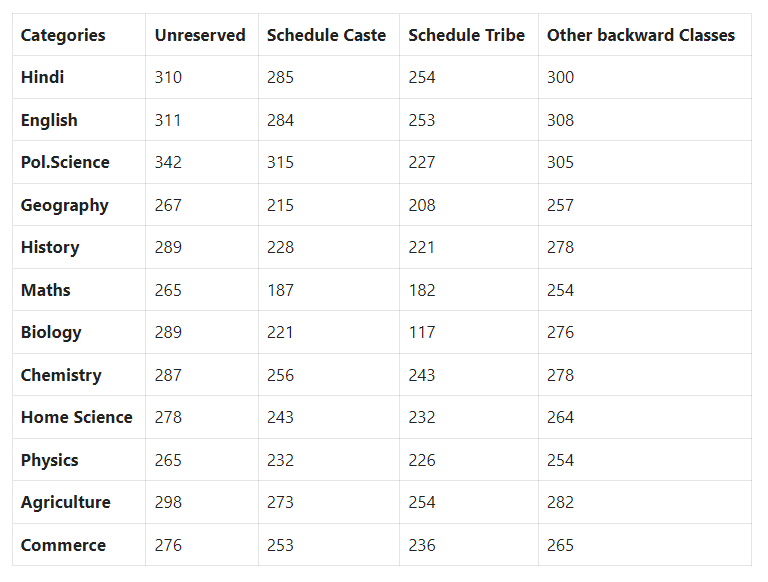Select the Biology row label

tap(51, 333)
